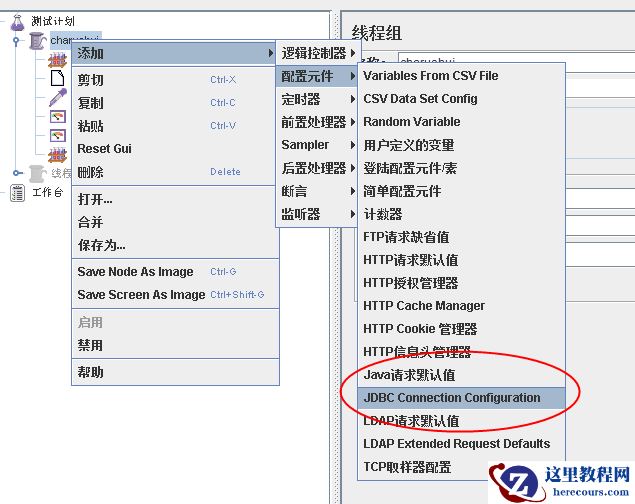Open 帮助 from context menu
The image size is (635, 504).
(x=175, y=372)
